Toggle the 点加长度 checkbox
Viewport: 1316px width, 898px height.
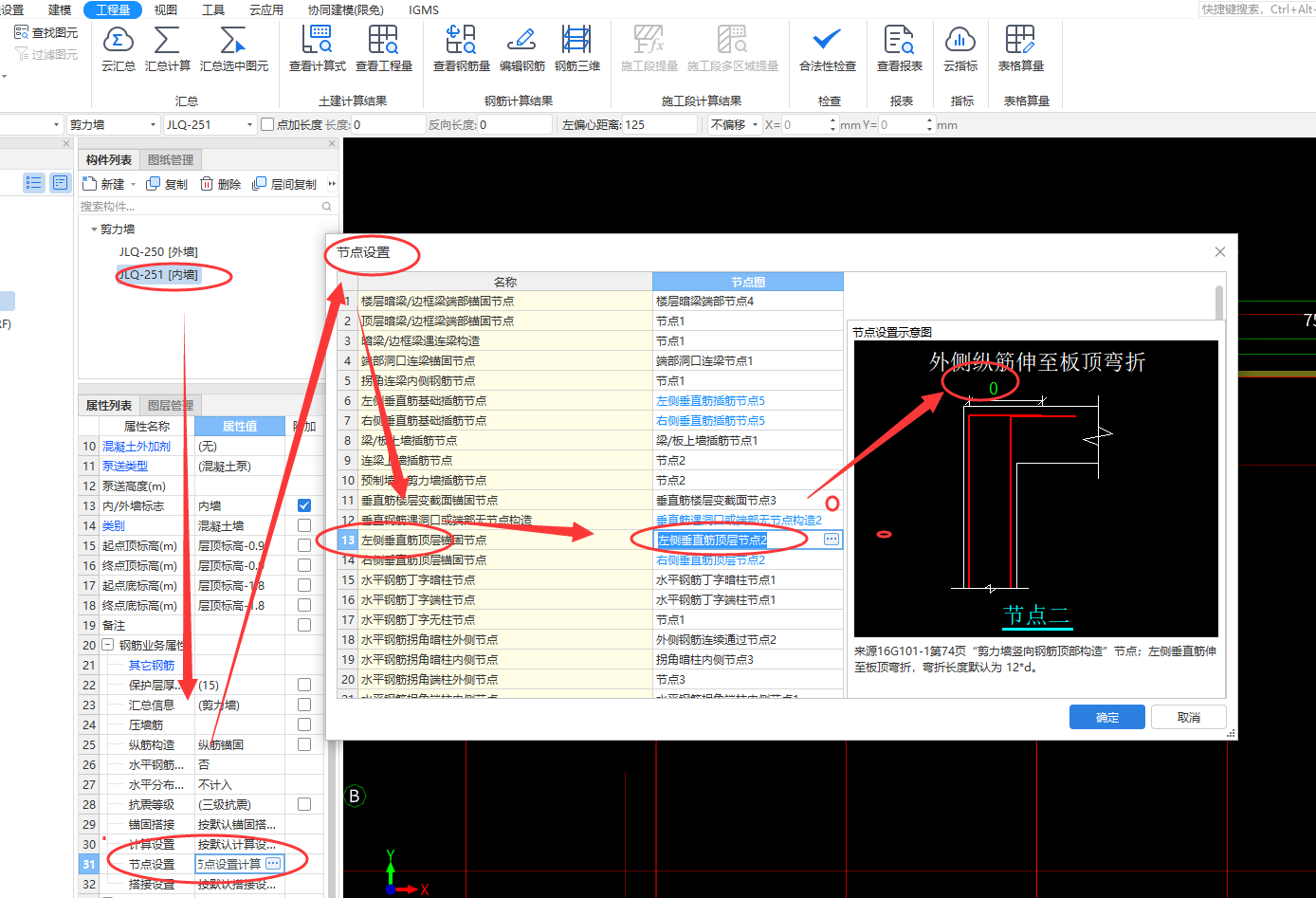pos(267,124)
